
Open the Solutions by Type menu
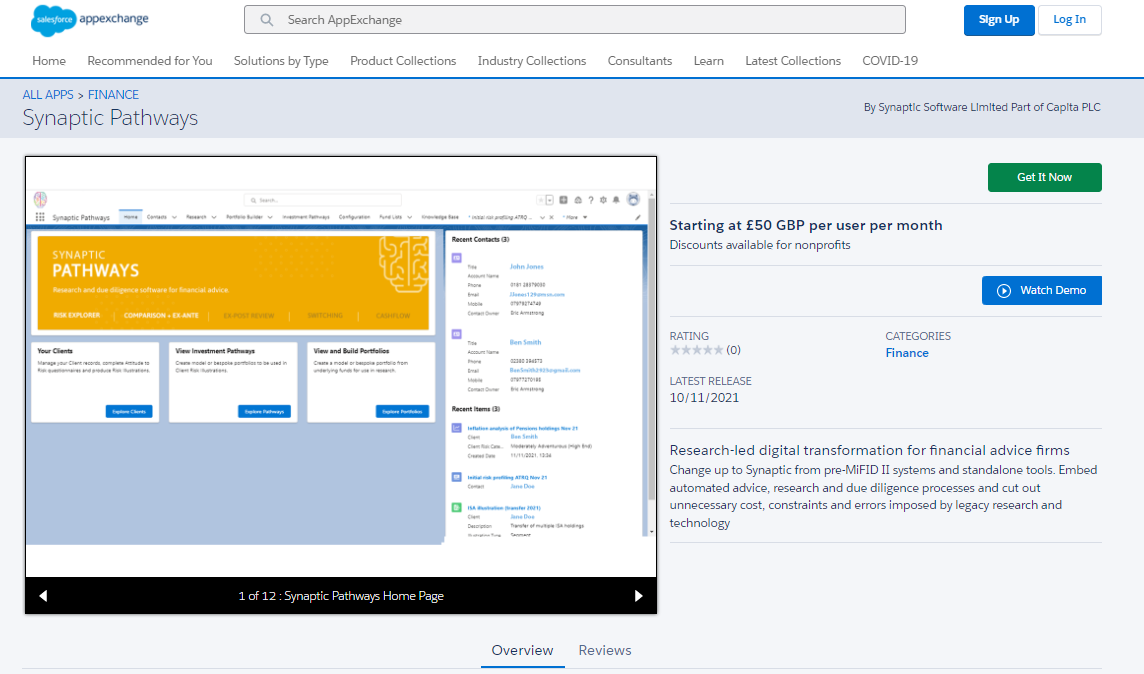tap(281, 61)
